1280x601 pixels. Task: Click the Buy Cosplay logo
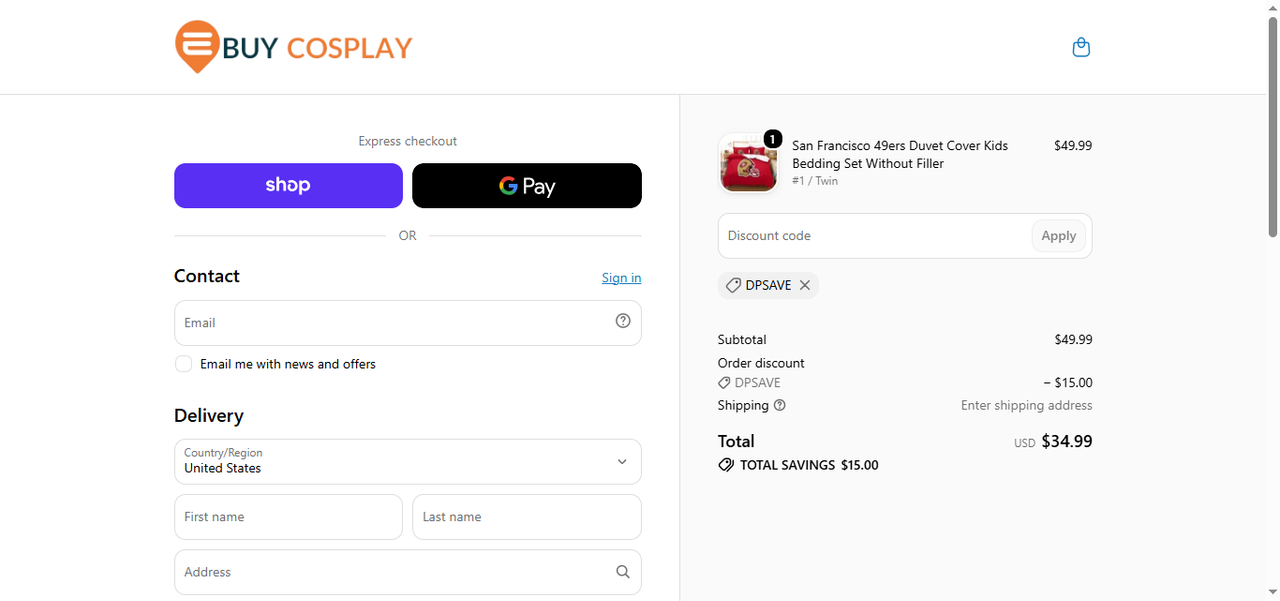pos(293,47)
